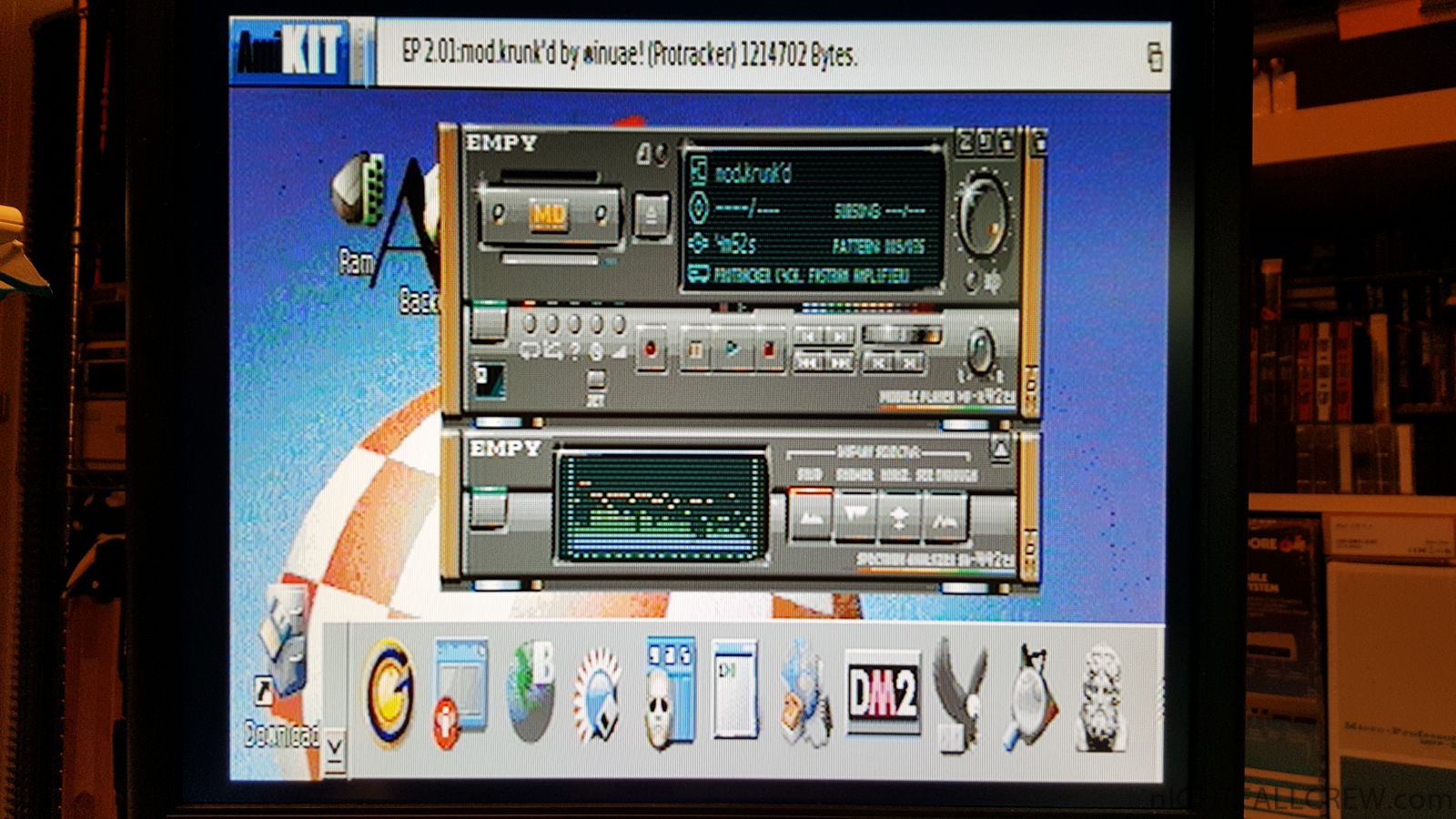Open the face with sunglasses dock icon

click(669, 693)
